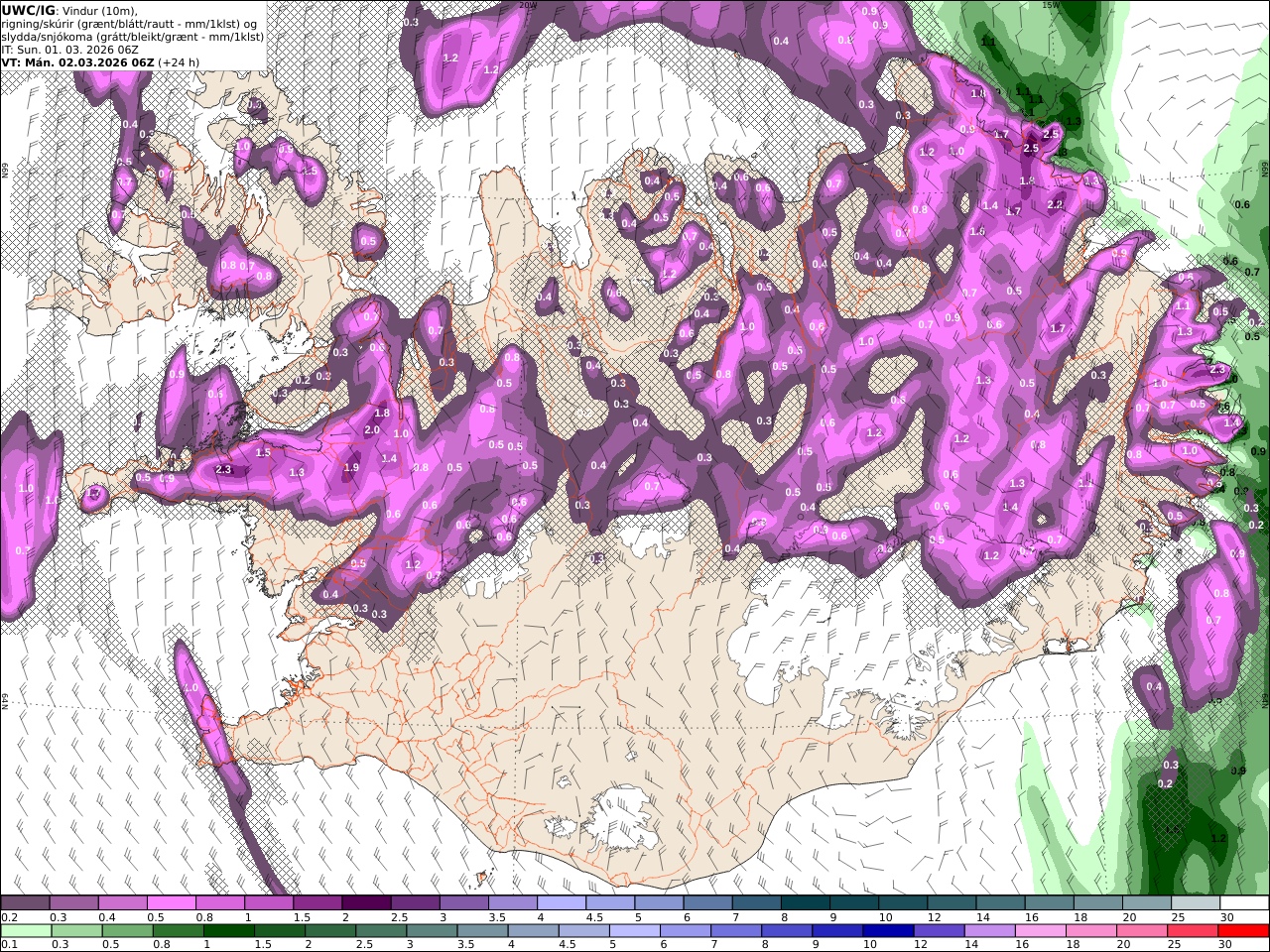Click the bright red swatch on the rain scale
Image resolution: width=1270 pixels, height=952 pixels.
[1243, 930]
